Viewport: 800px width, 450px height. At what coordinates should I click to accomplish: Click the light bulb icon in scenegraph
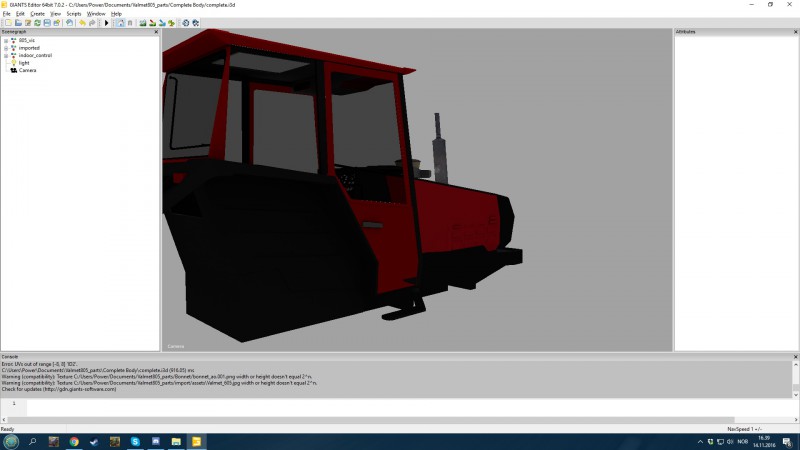[14, 63]
